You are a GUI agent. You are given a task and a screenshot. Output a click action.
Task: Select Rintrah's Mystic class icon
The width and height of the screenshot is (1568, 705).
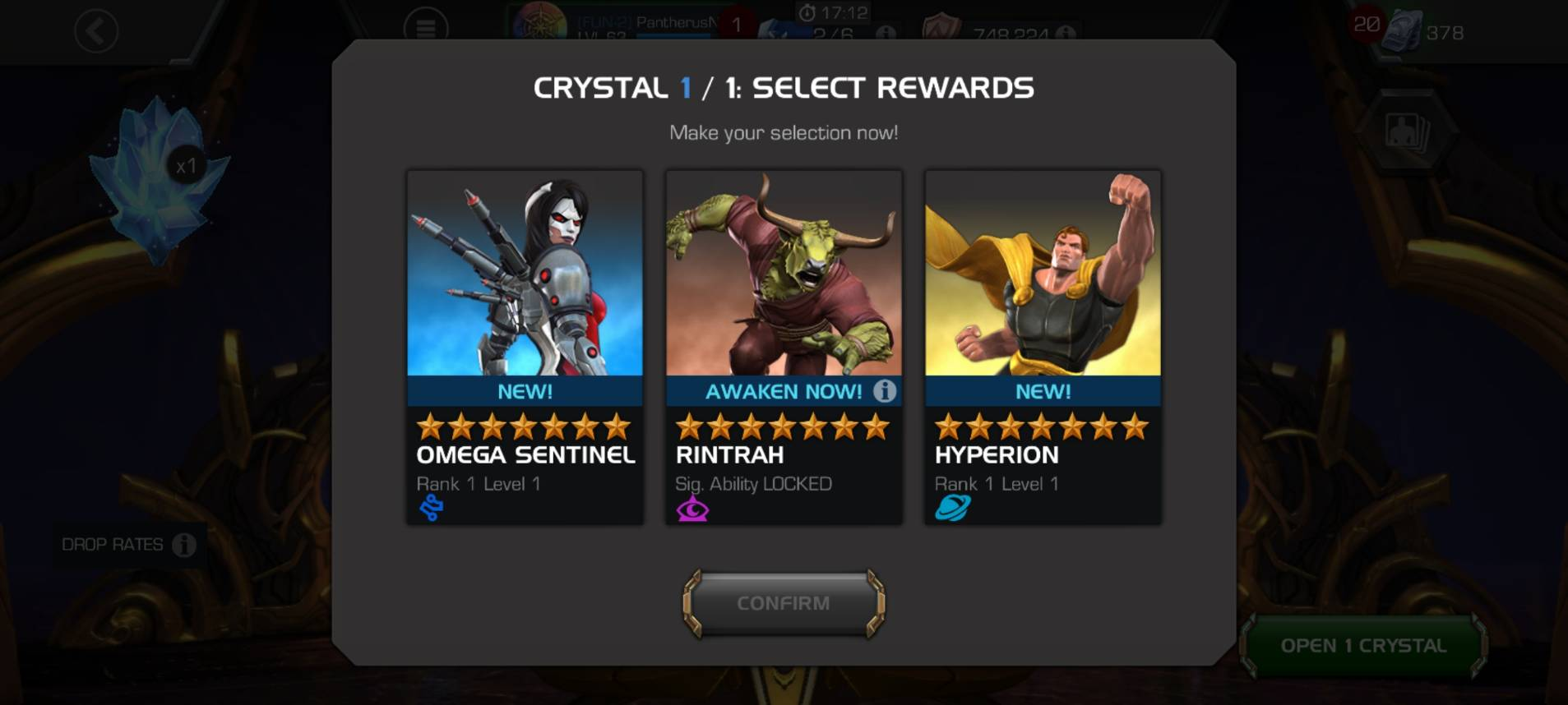(x=692, y=509)
